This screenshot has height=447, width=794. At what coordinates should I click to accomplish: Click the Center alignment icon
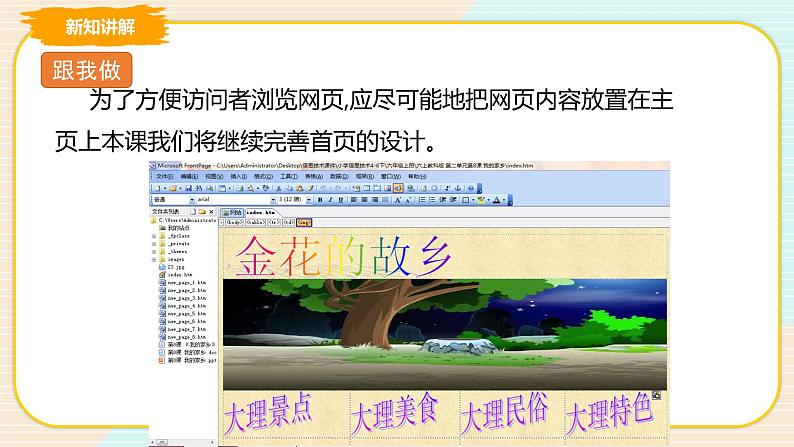(364, 200)
